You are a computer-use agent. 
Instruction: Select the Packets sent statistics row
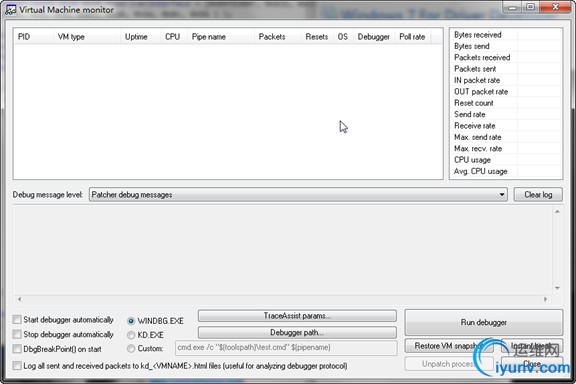[x=506, y=69]
